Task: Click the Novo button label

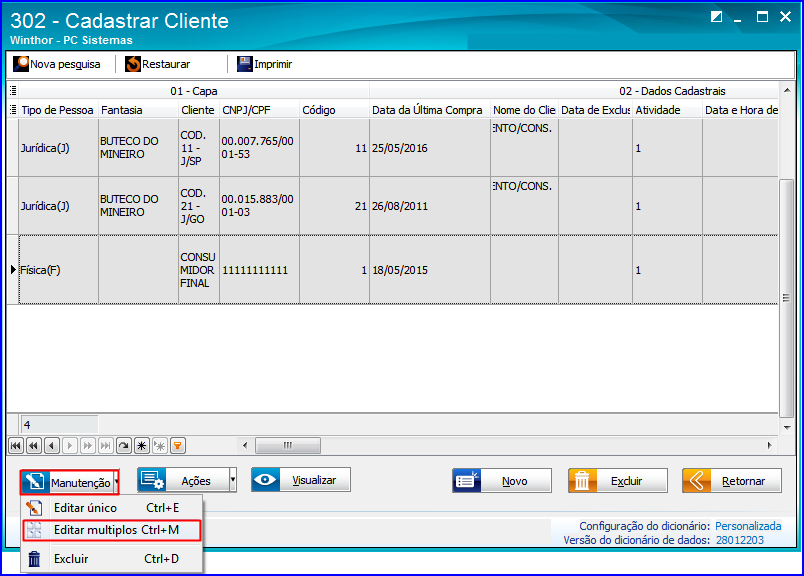Action: (x=515, y=481)
